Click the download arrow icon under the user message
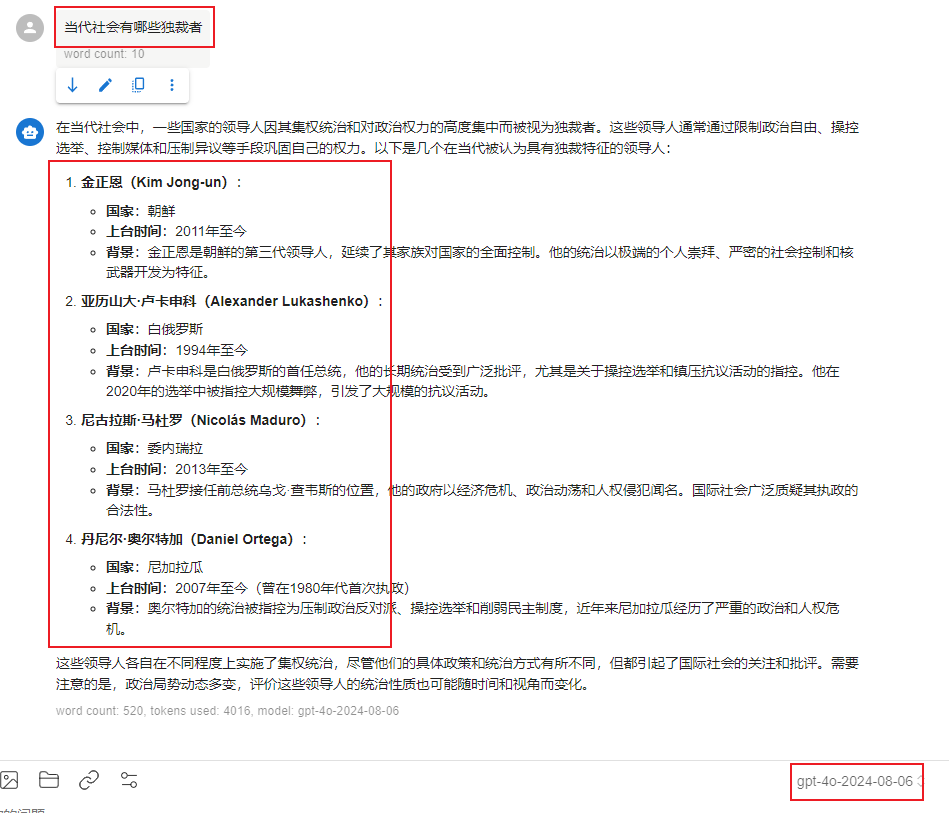This screenshot has width=949, height=813. point(73,85)
